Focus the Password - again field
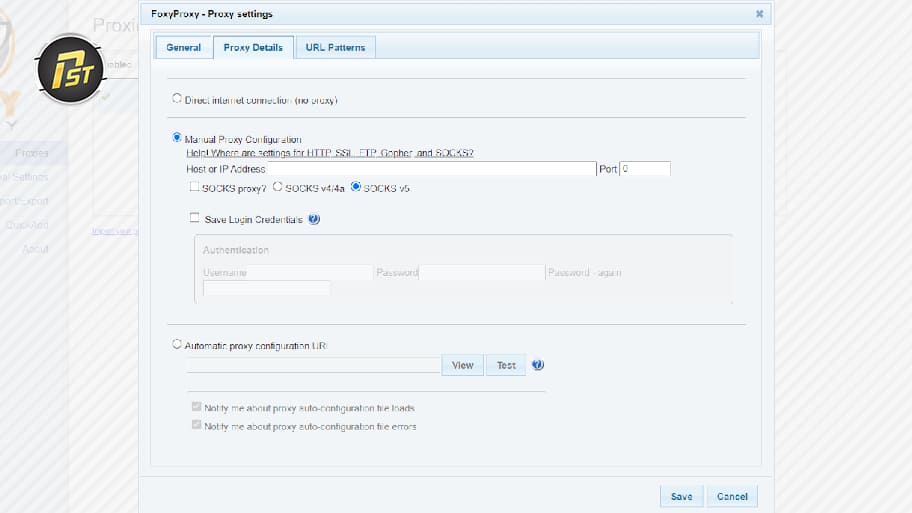Image resolution: width=912 pixels, height=513 pixels. coord(267,287)
